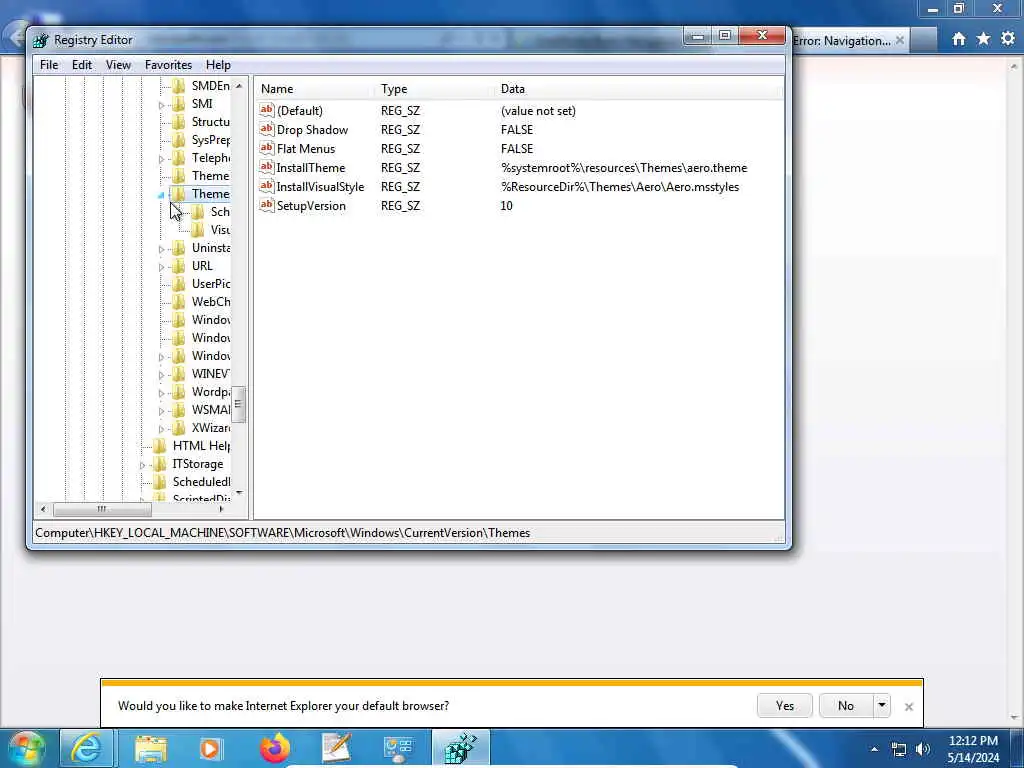Select the ScheduledI key in tree

pos(201,481)
